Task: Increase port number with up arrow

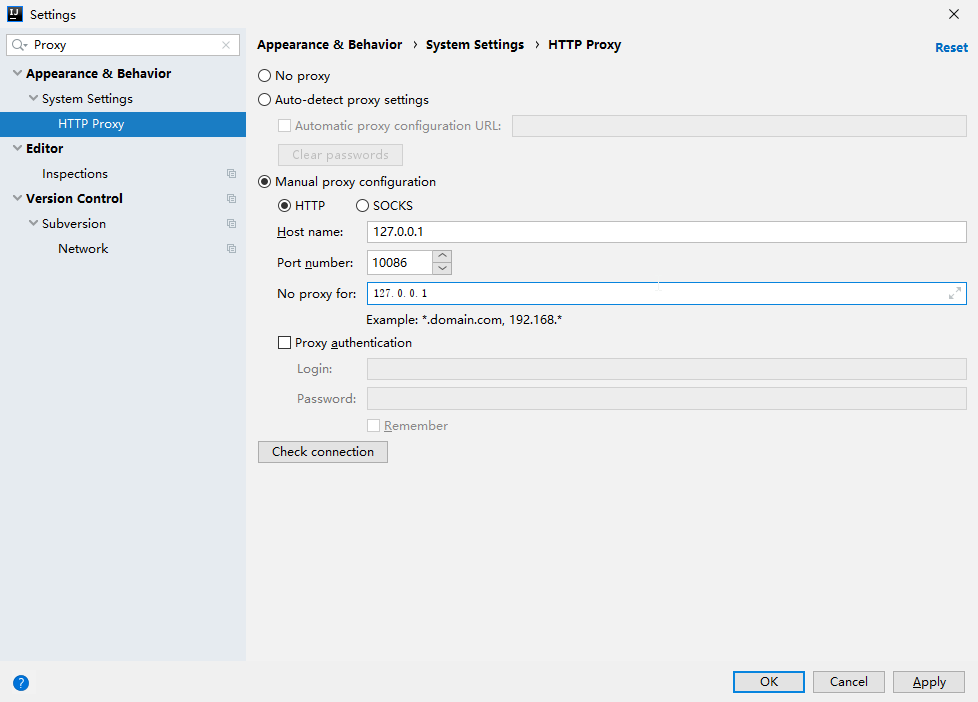Action: tap(442, 256)
